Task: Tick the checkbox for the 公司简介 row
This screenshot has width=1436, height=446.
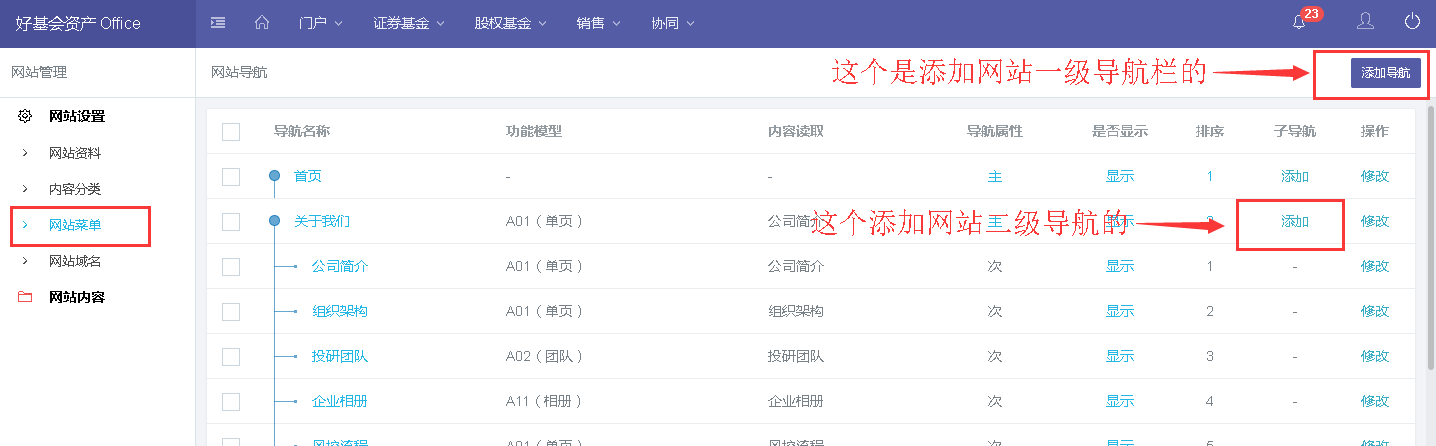Action: point(231,267)
